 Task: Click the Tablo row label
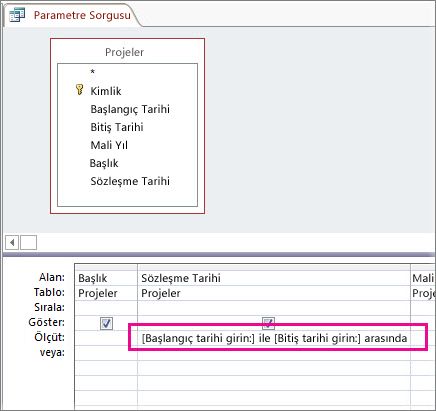pyautogui.click(x=49, y=292)
